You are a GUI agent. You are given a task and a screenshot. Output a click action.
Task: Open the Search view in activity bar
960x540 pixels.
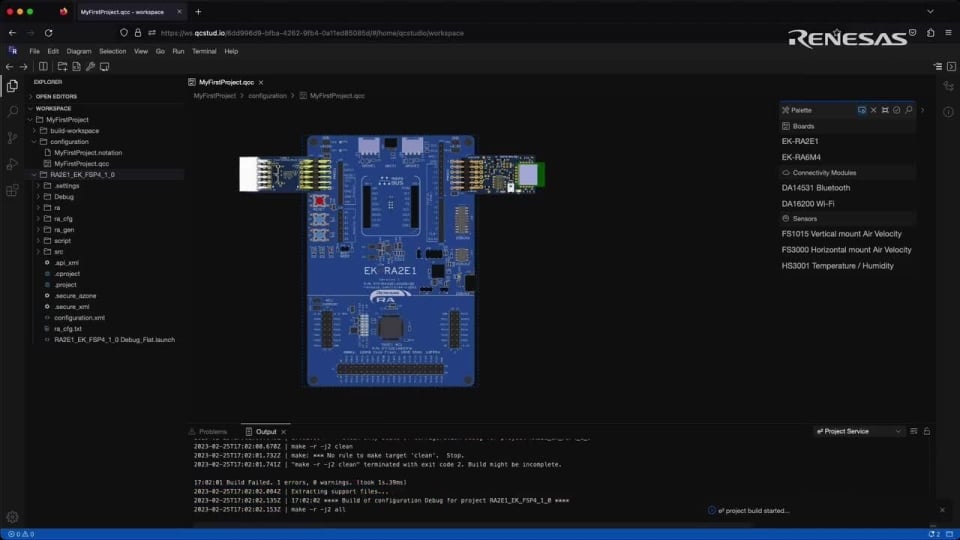click(x=12, y=112)
